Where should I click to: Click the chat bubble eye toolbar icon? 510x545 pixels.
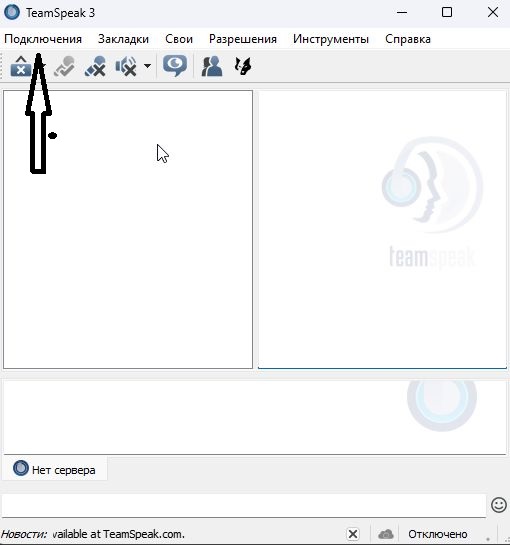[175, 66]
